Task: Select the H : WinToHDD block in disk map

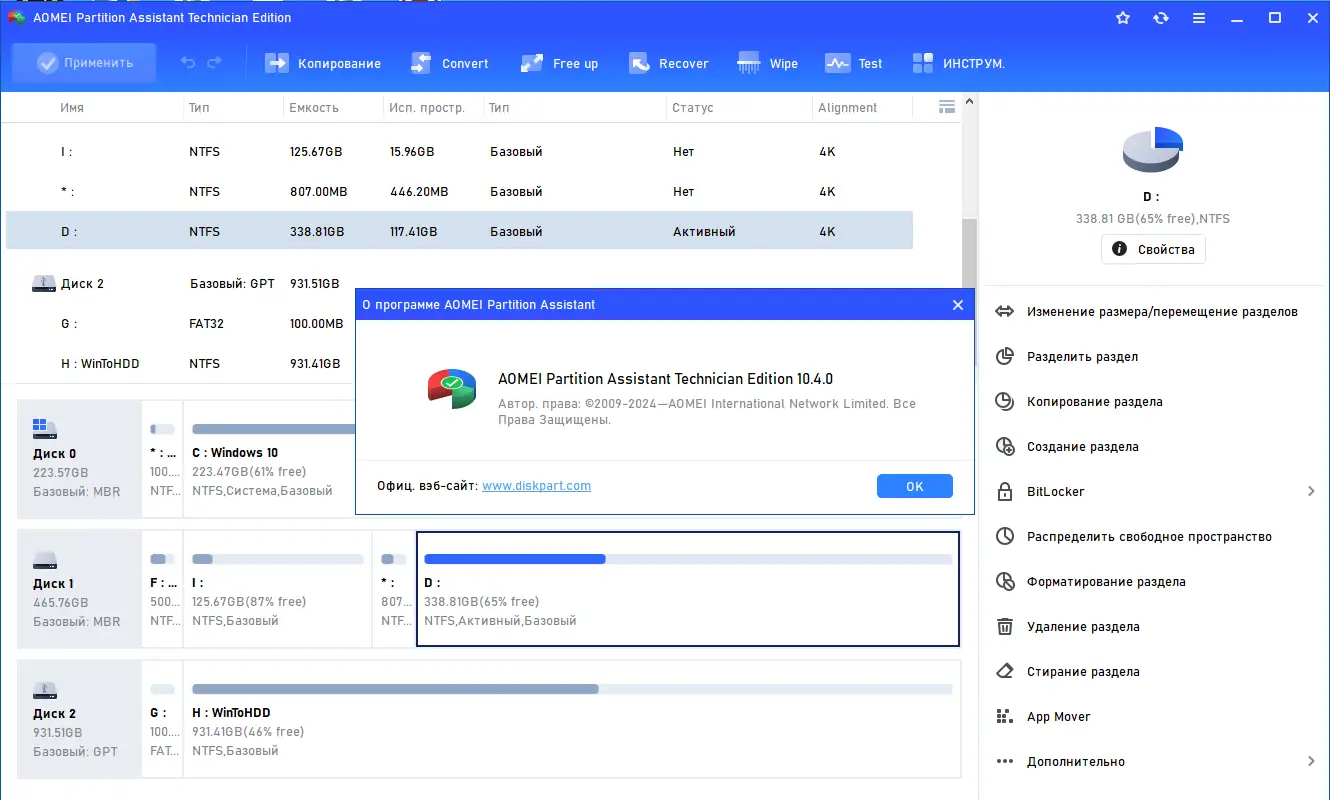Action: coord(572,719)
